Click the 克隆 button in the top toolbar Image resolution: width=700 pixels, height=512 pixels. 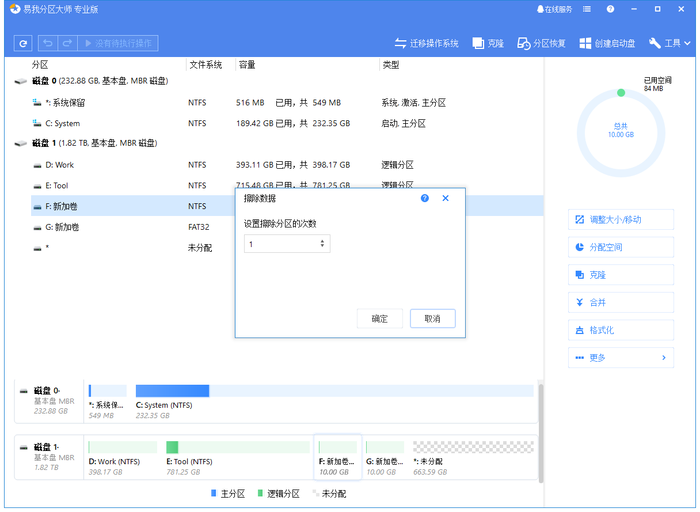coord(488,44)
